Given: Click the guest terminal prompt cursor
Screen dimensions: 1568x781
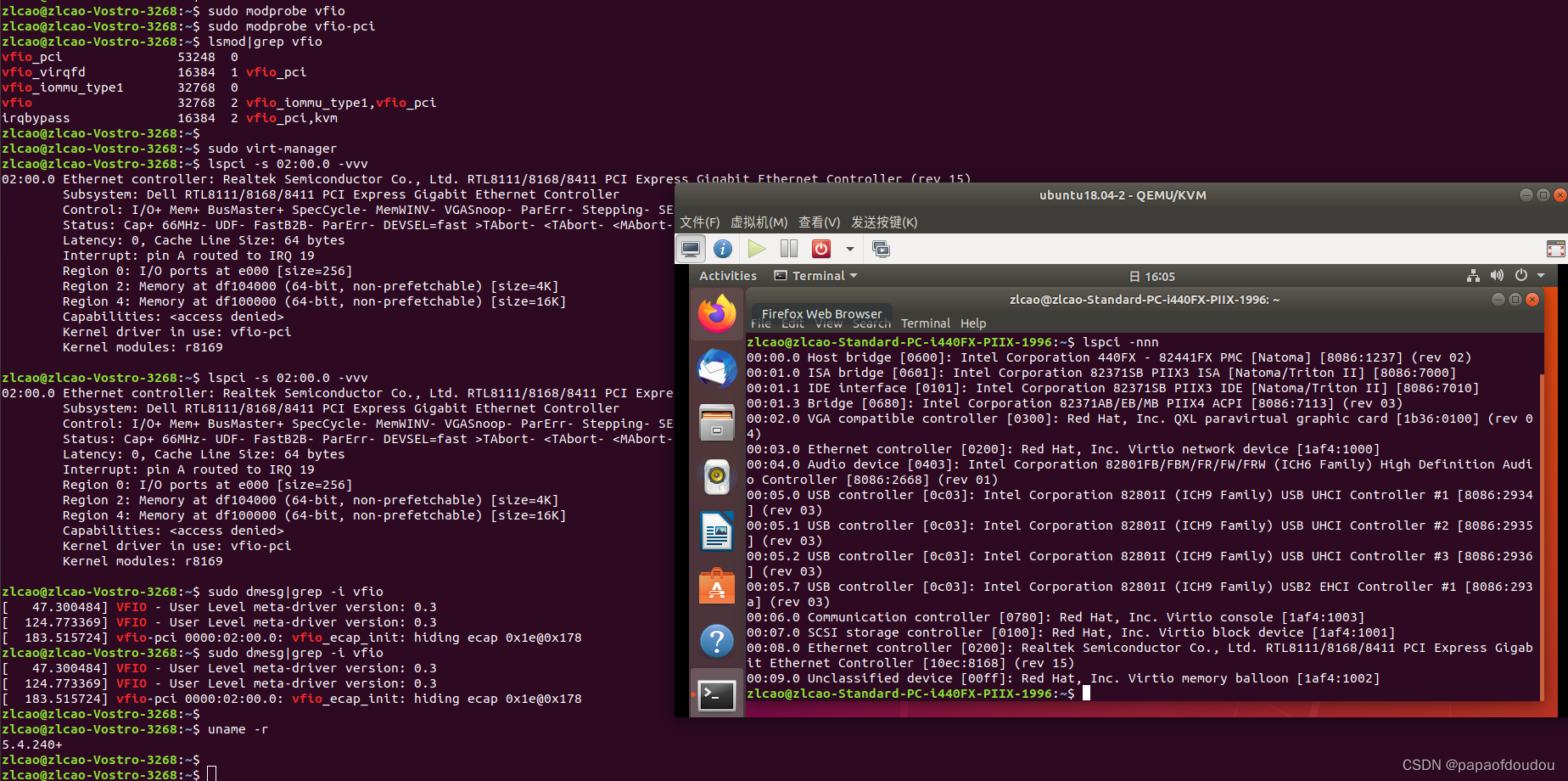Looking at the screenshot, I should coord(1086,694).
